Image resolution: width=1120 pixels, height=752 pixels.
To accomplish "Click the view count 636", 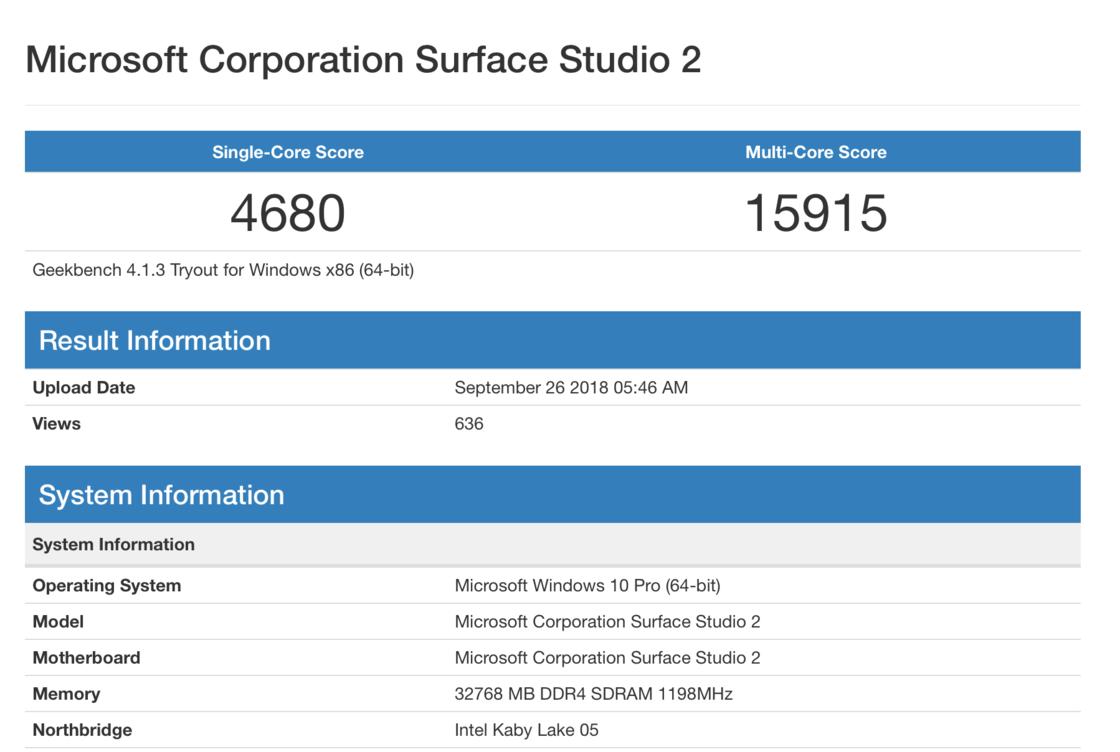I will click(x=469, y=423).
